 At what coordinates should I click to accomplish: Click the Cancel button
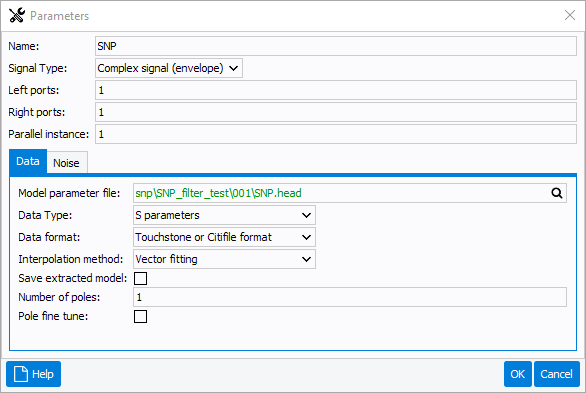[x=556, y=374]
